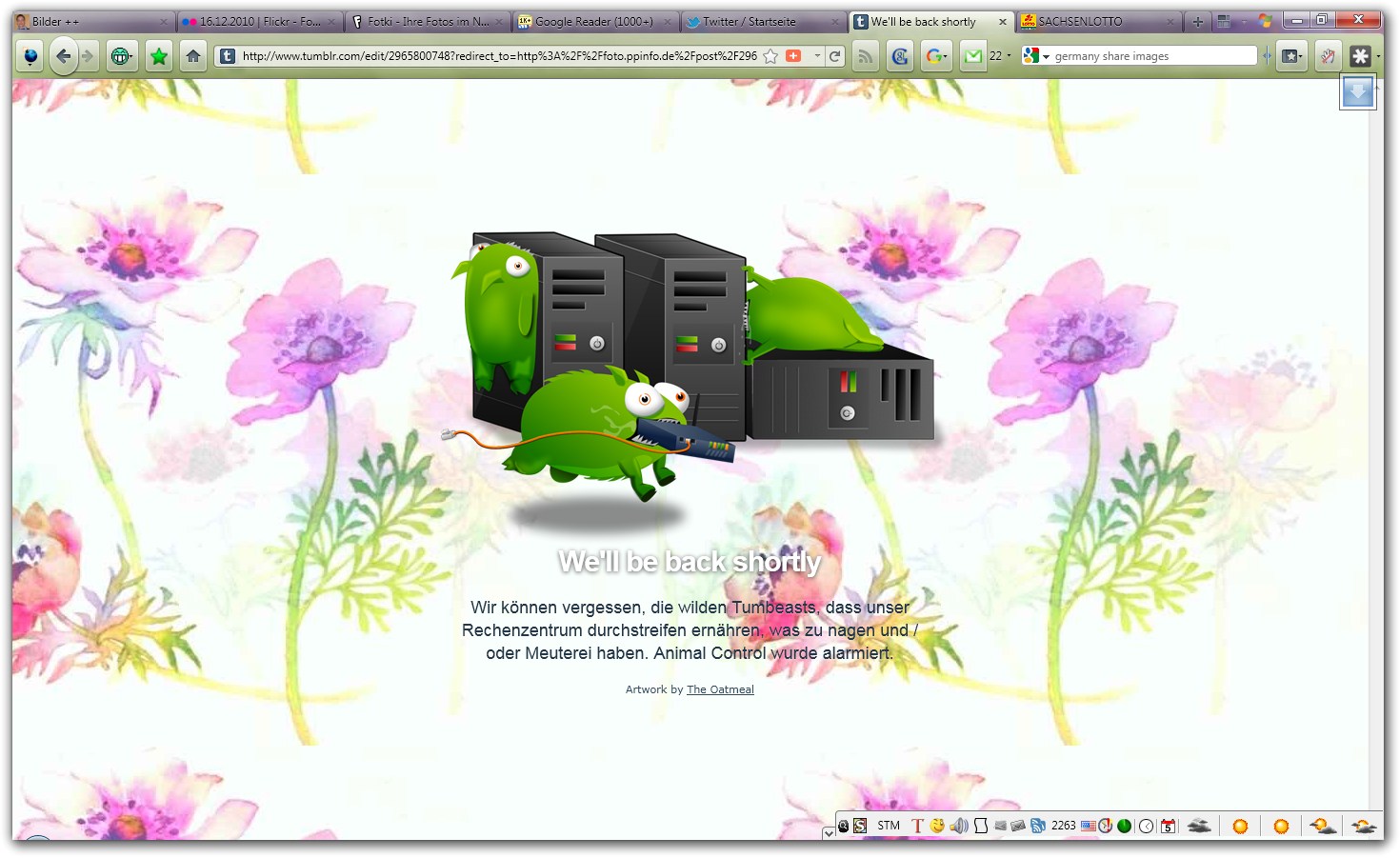
Task: Click the search box containing germany share images
Action: pyautogui.click(x=1150, y=56)
